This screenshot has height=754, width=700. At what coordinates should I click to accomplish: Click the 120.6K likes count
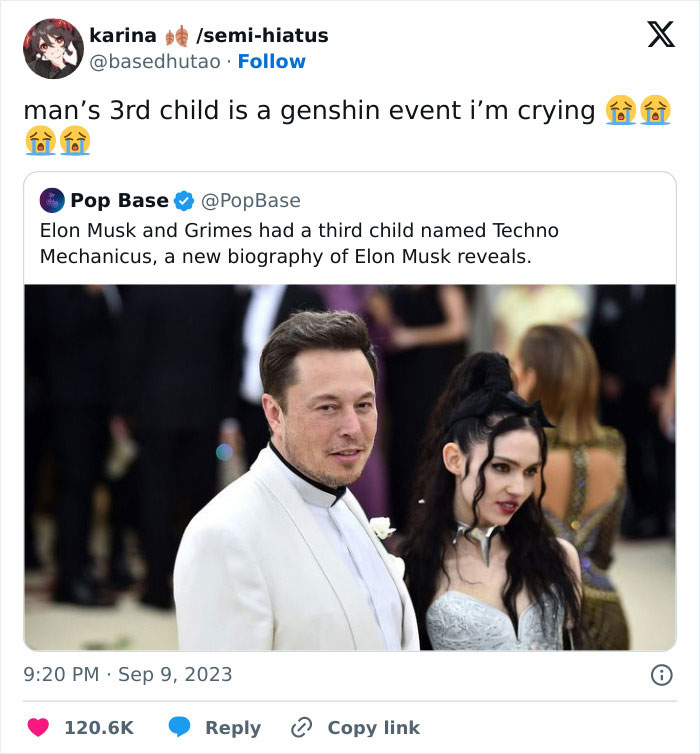coord(98,727)
